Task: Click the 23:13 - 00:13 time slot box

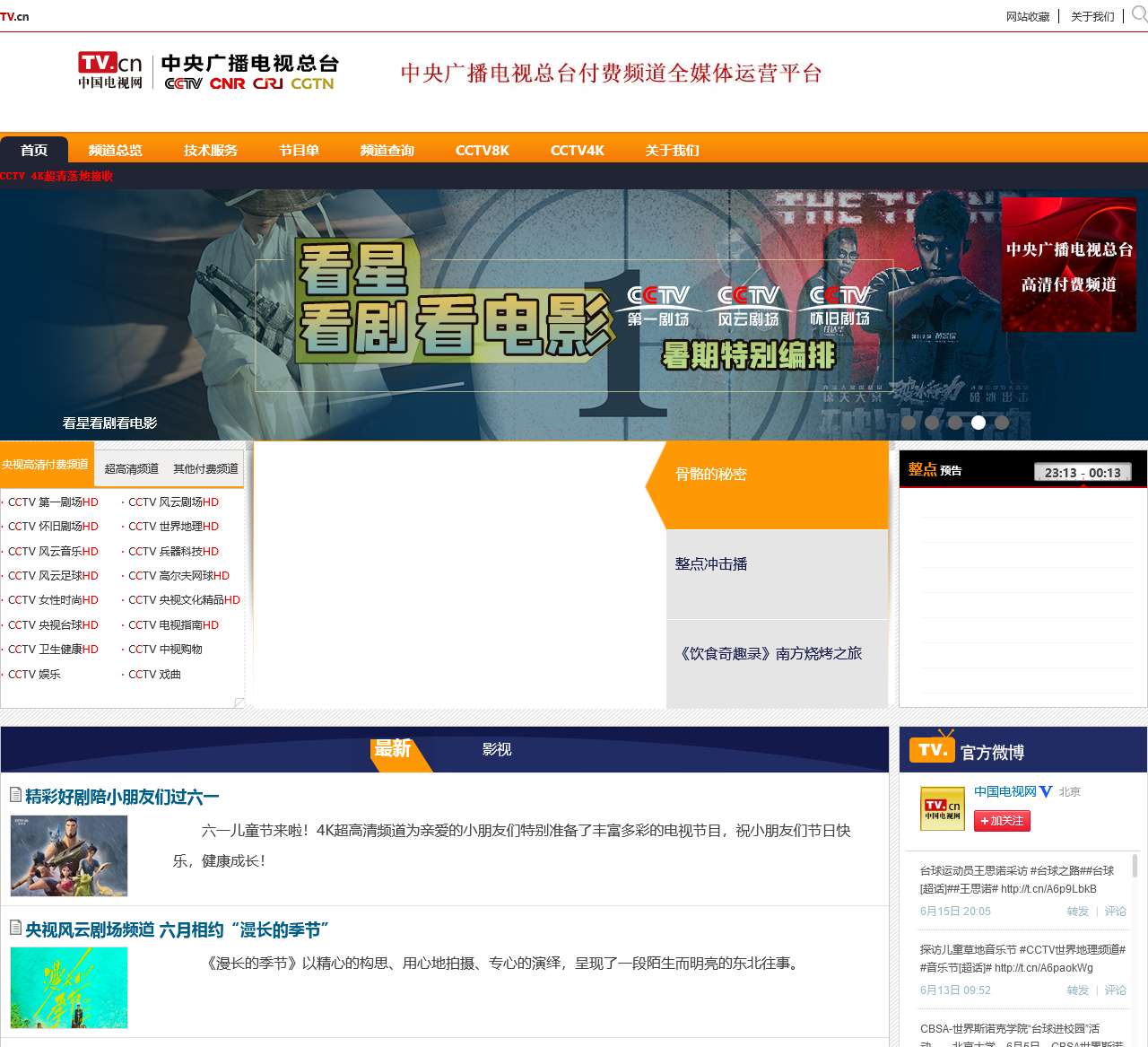Action: [x=1083, y=473]
